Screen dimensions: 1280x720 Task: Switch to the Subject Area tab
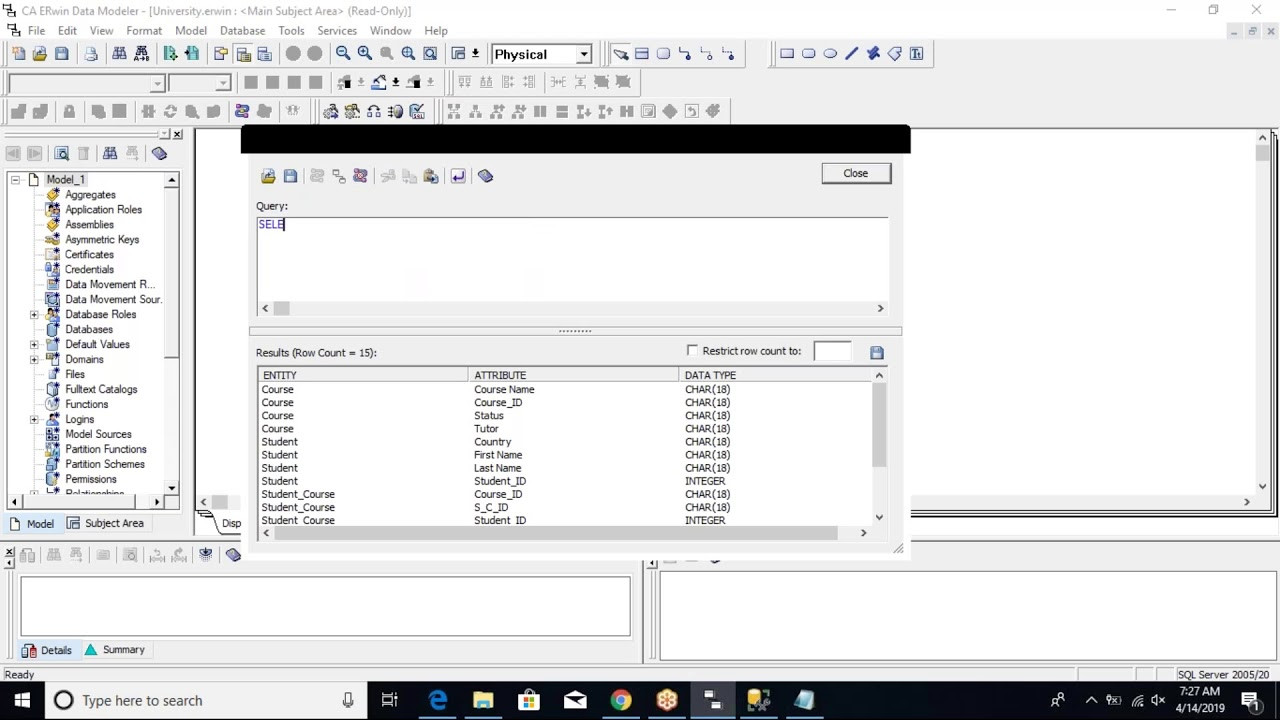pyautogui.click(x=105, y=523)
